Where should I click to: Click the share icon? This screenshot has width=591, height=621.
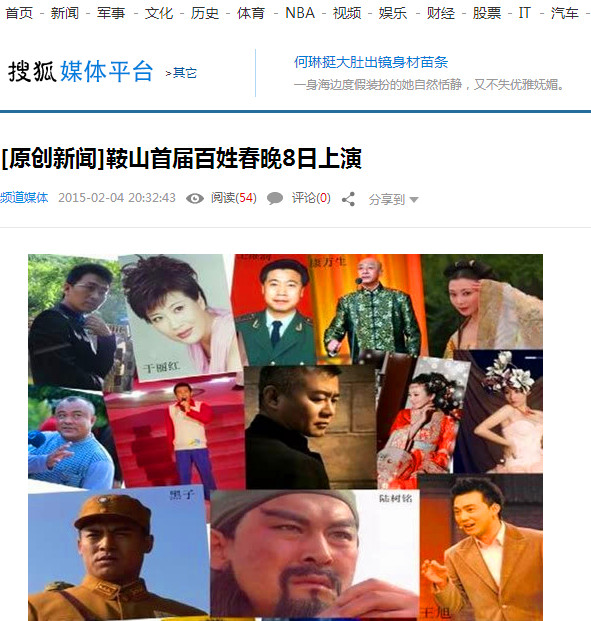pos(348,199)
